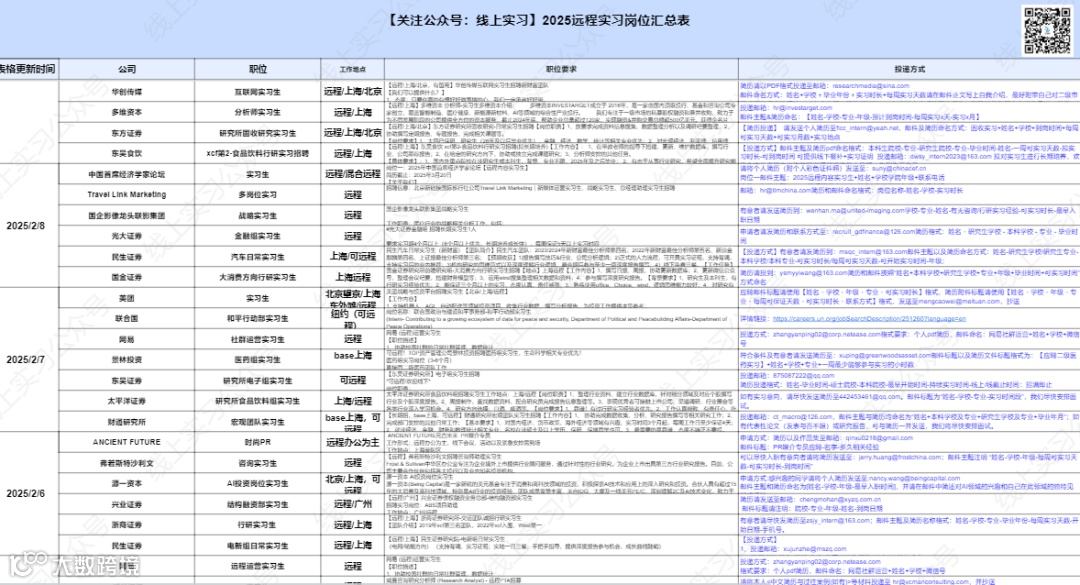Select the 金融组实习生 position cell

[x=258, y=236]
